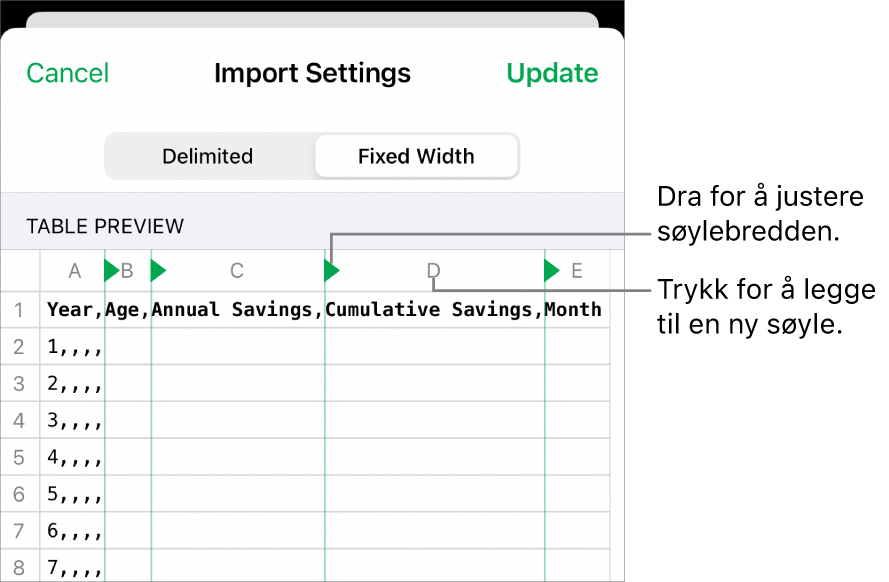Image resolution: width=889 pixels, height=582 pixels.
Task: Click the green arrow marker left of column D
Action: click(331, 270)
